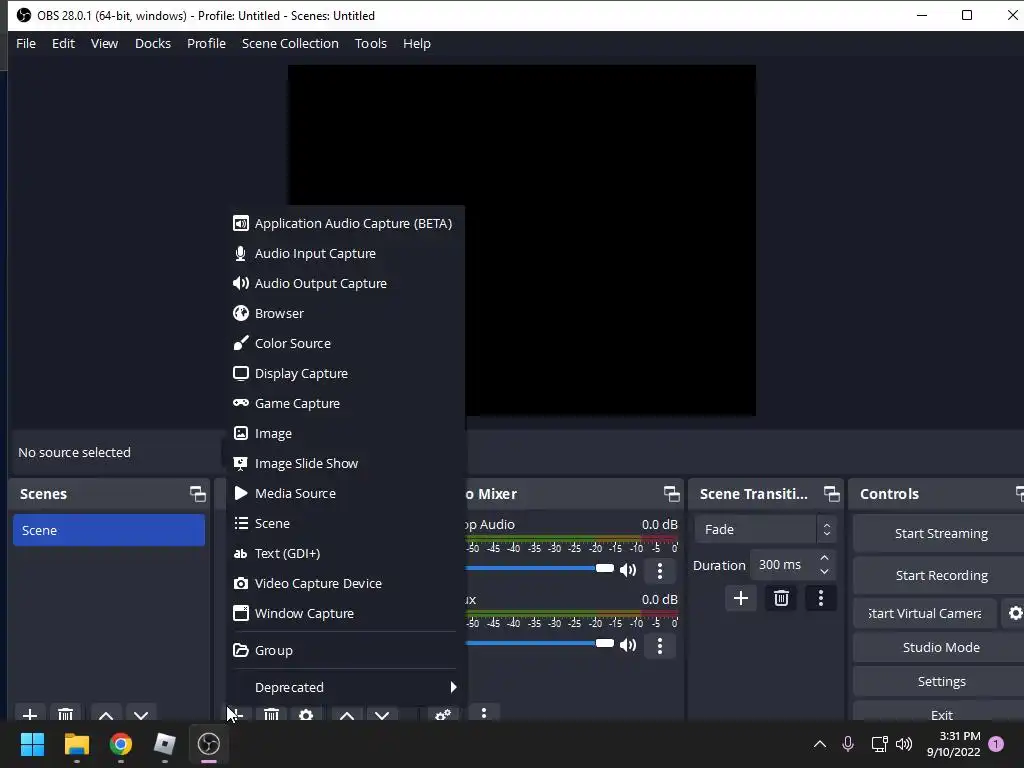Add a Display Capture source

point(345,374)
